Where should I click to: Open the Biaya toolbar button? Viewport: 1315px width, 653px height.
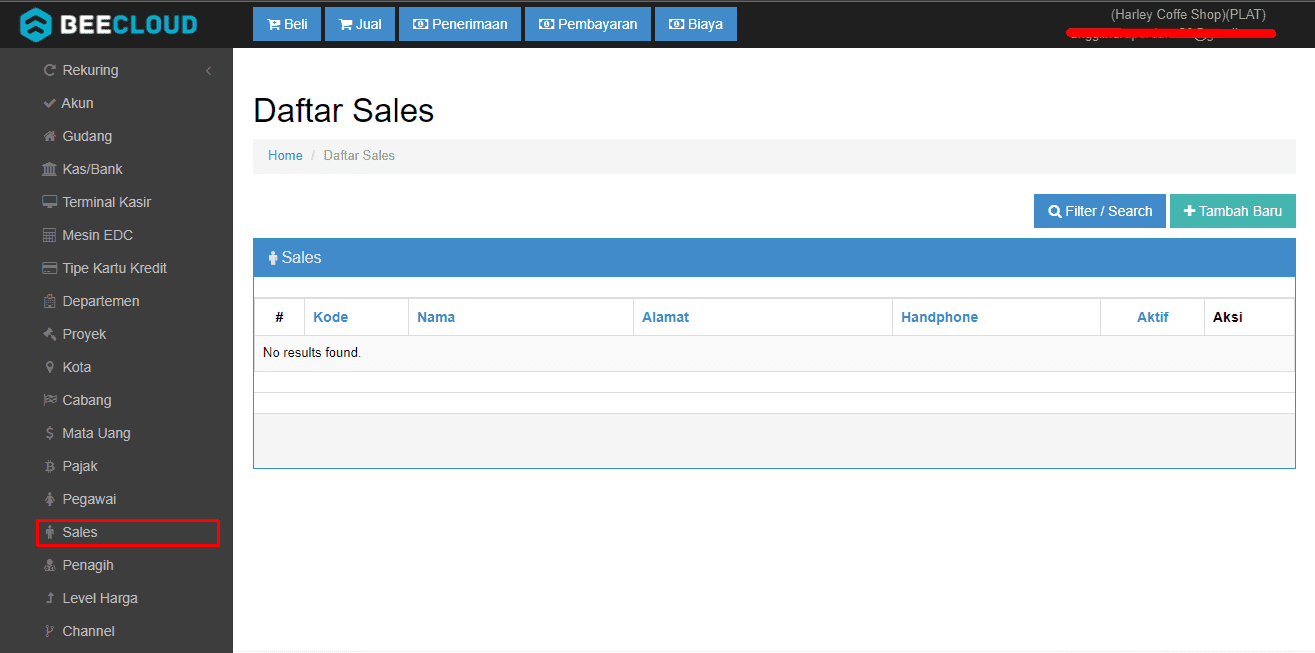696,24
